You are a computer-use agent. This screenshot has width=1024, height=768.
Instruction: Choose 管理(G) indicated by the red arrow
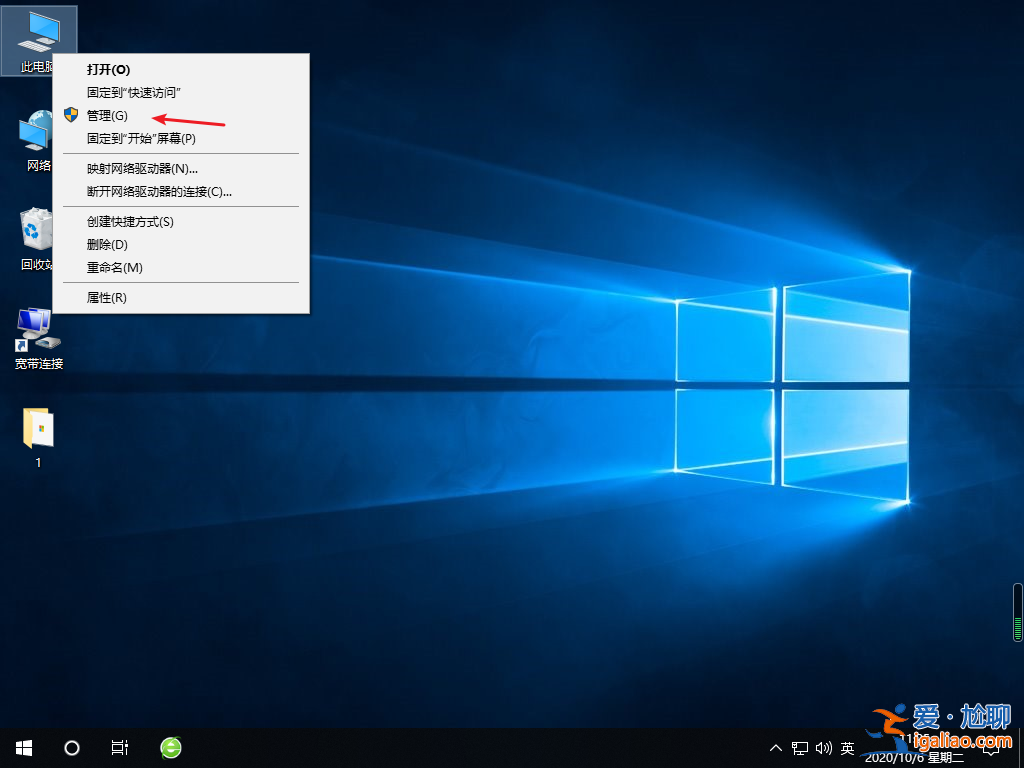coord(107,115)
